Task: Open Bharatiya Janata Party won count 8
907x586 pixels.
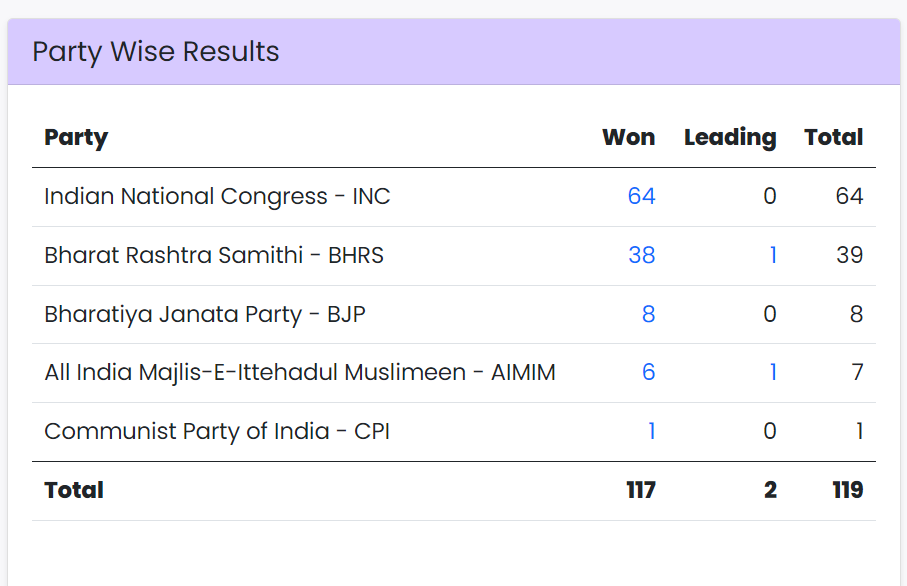Action: pos(648,314)
